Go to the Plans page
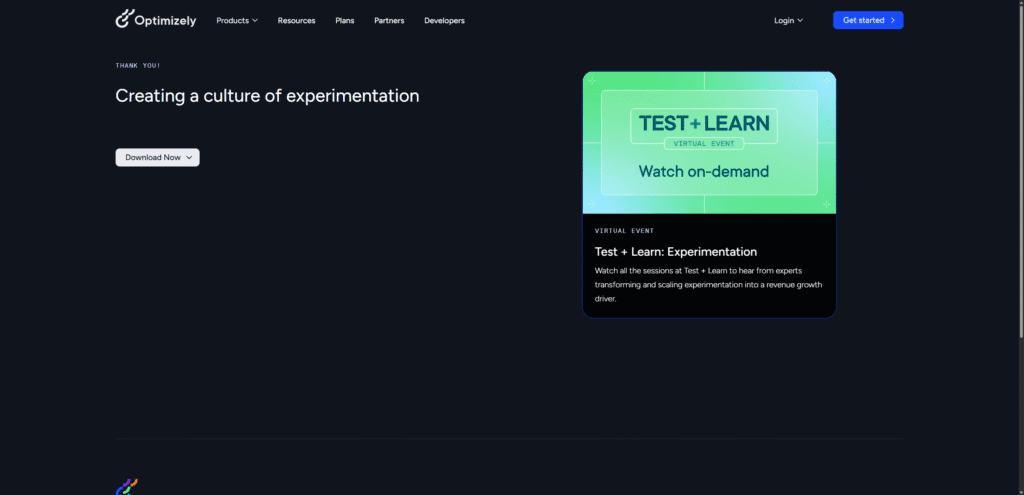Image resolution: width=1024 pixels, height=495 pixels. pyautogui.click(x=344, y=20)
